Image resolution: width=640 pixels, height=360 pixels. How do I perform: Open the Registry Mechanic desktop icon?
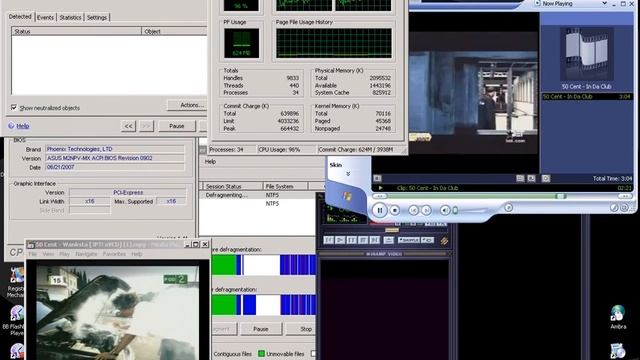[x=16, y=283]
